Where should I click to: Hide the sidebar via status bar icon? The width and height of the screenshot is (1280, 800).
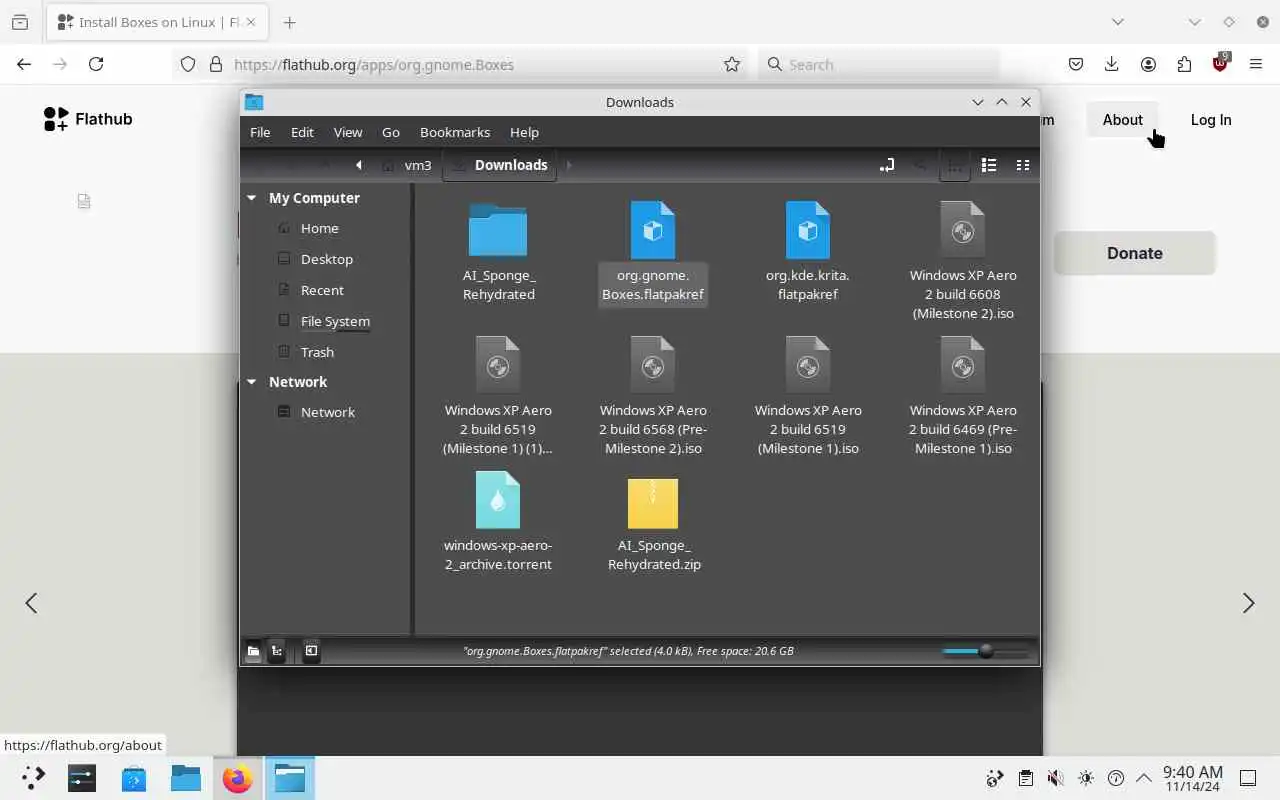click(x=311, y=651)
